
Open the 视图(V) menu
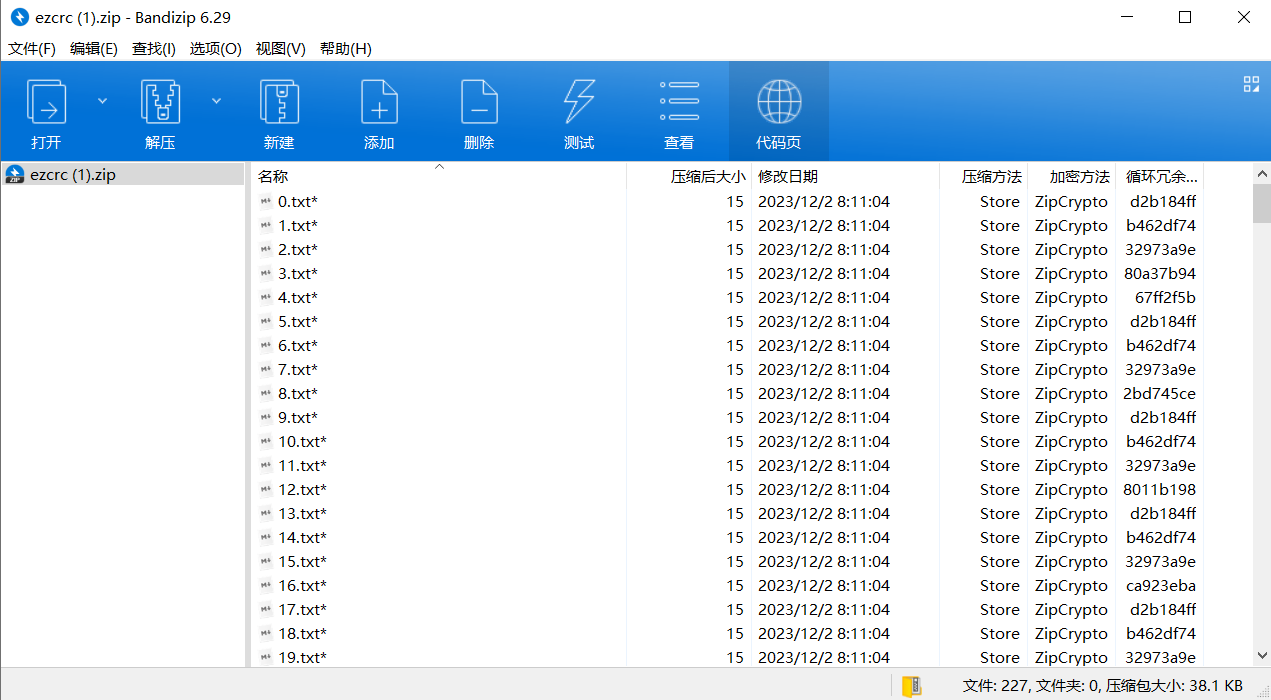coord(281,48)
